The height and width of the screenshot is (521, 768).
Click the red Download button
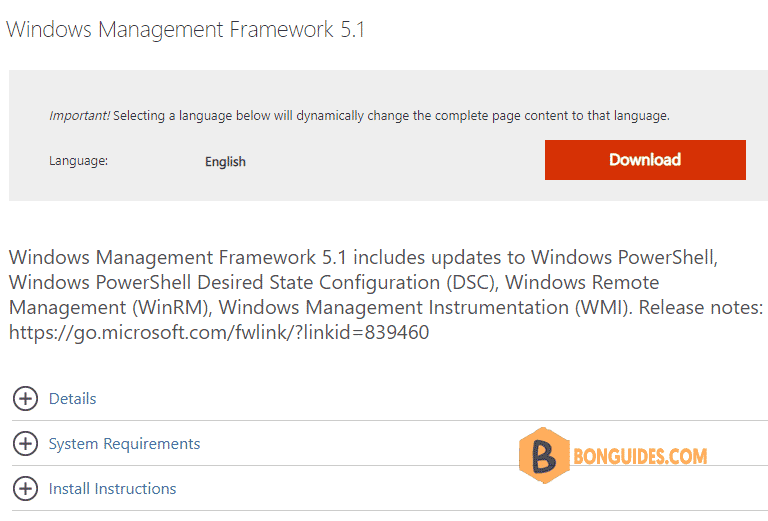(x=645, y=160)
